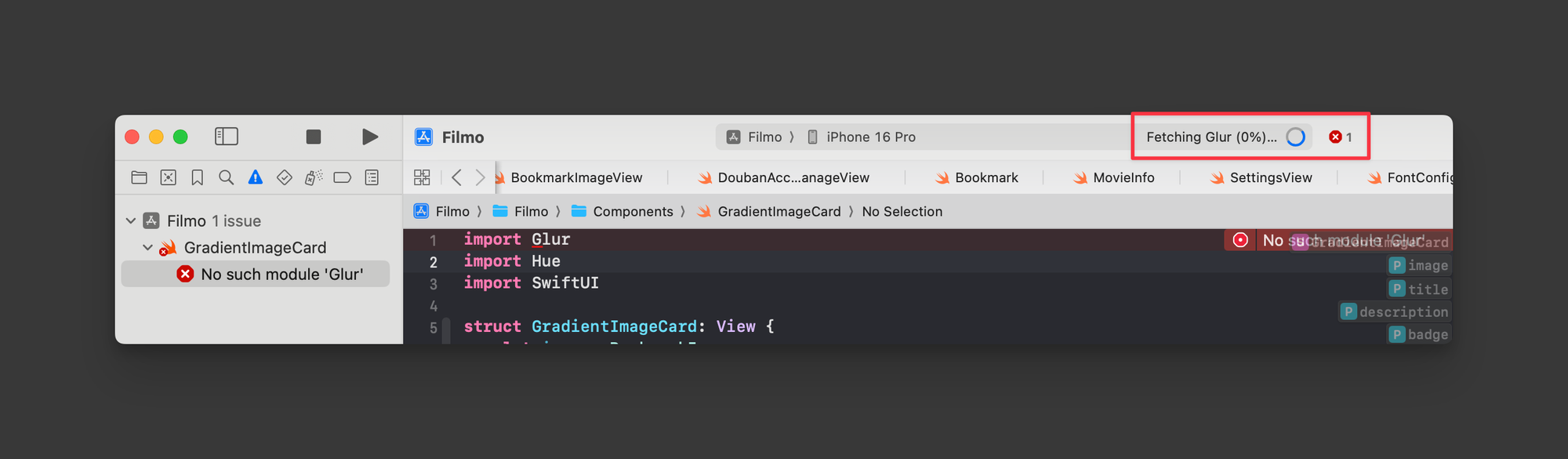
Task: Choose the iPhone 16 Pro run destination
Action: [x=870, y=137]
